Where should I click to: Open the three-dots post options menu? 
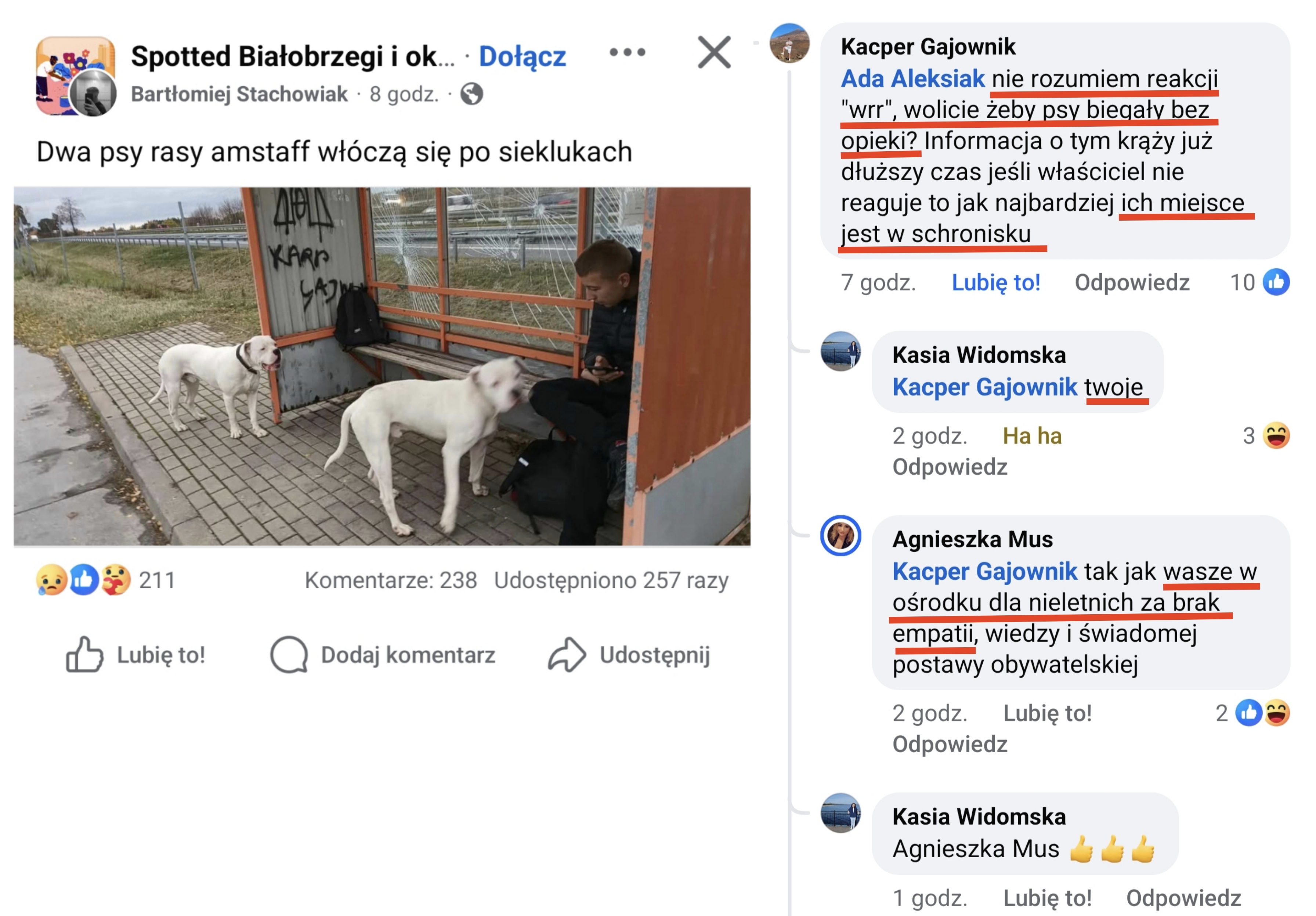tap(627, 52)
